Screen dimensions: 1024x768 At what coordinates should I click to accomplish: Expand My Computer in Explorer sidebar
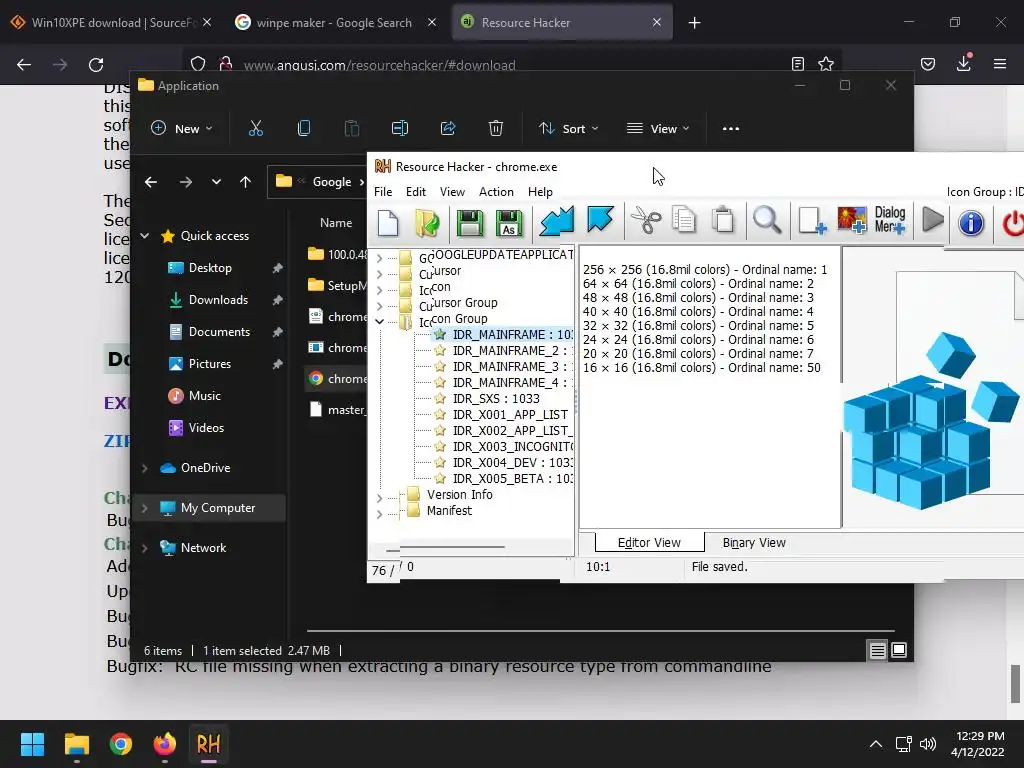coord(144,508)
